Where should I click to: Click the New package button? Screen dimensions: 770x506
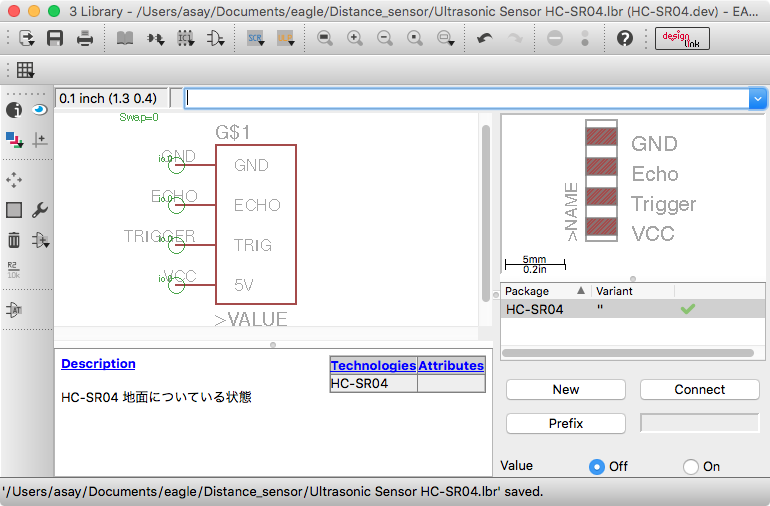tap(566, 390)
